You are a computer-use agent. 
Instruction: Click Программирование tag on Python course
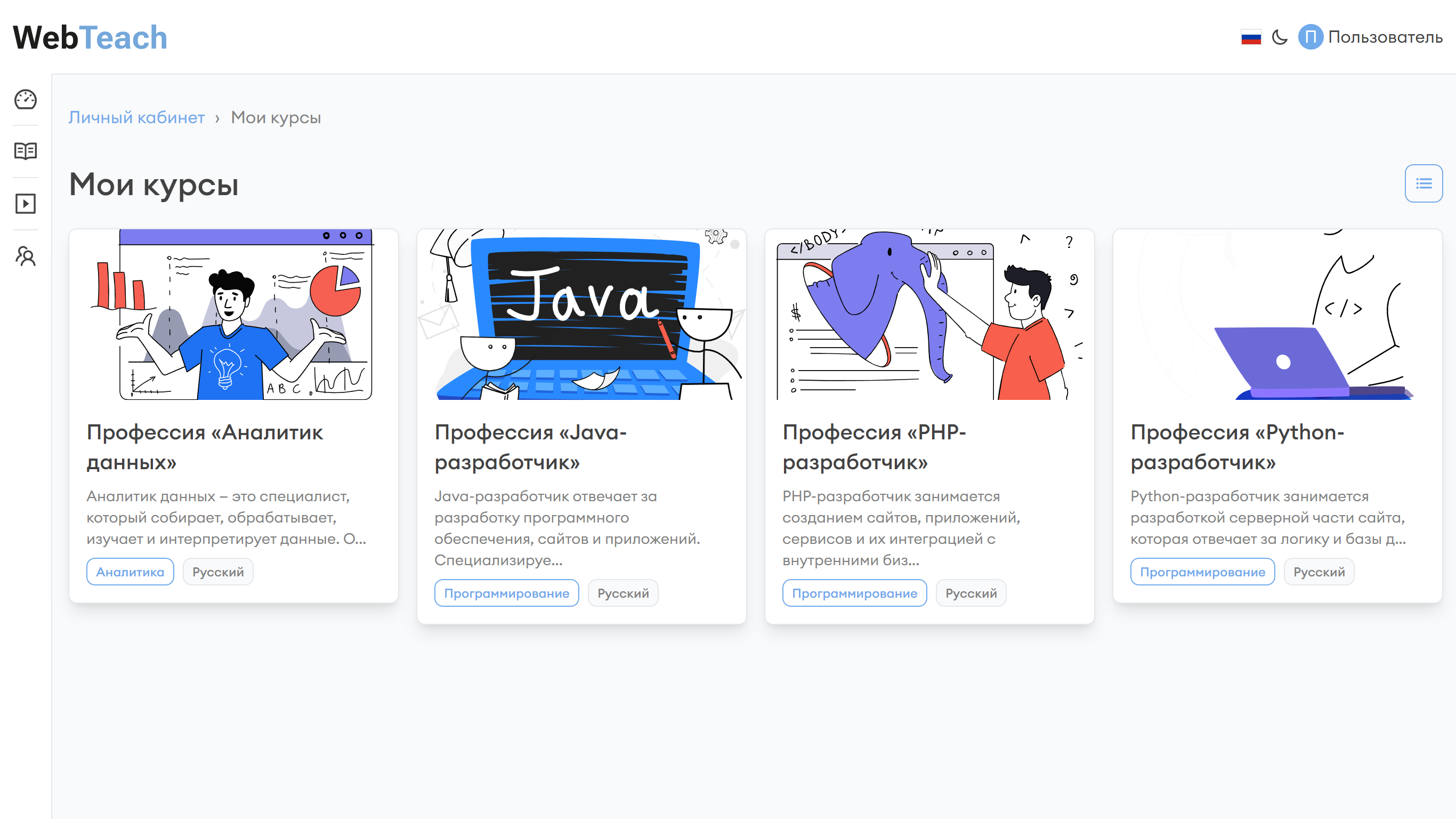tap(1202, 572)
